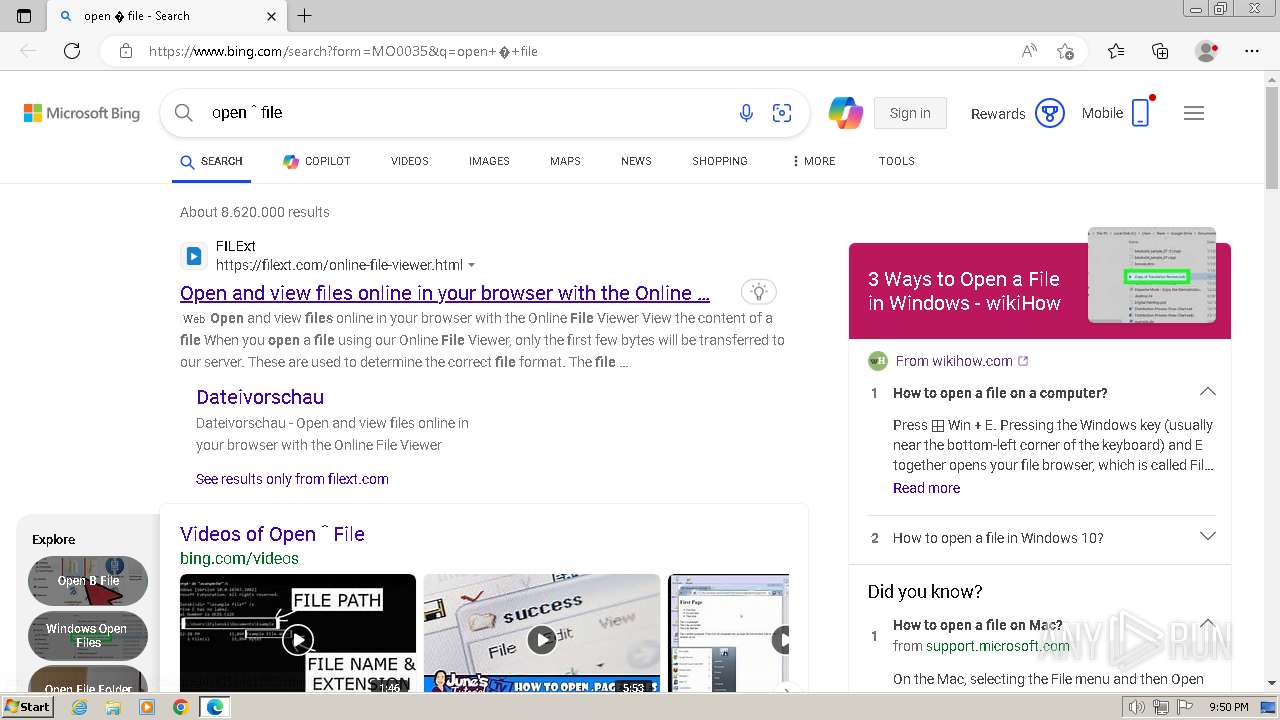
Task: Click the SEARCH tab
Action: (x=212, y=161)
